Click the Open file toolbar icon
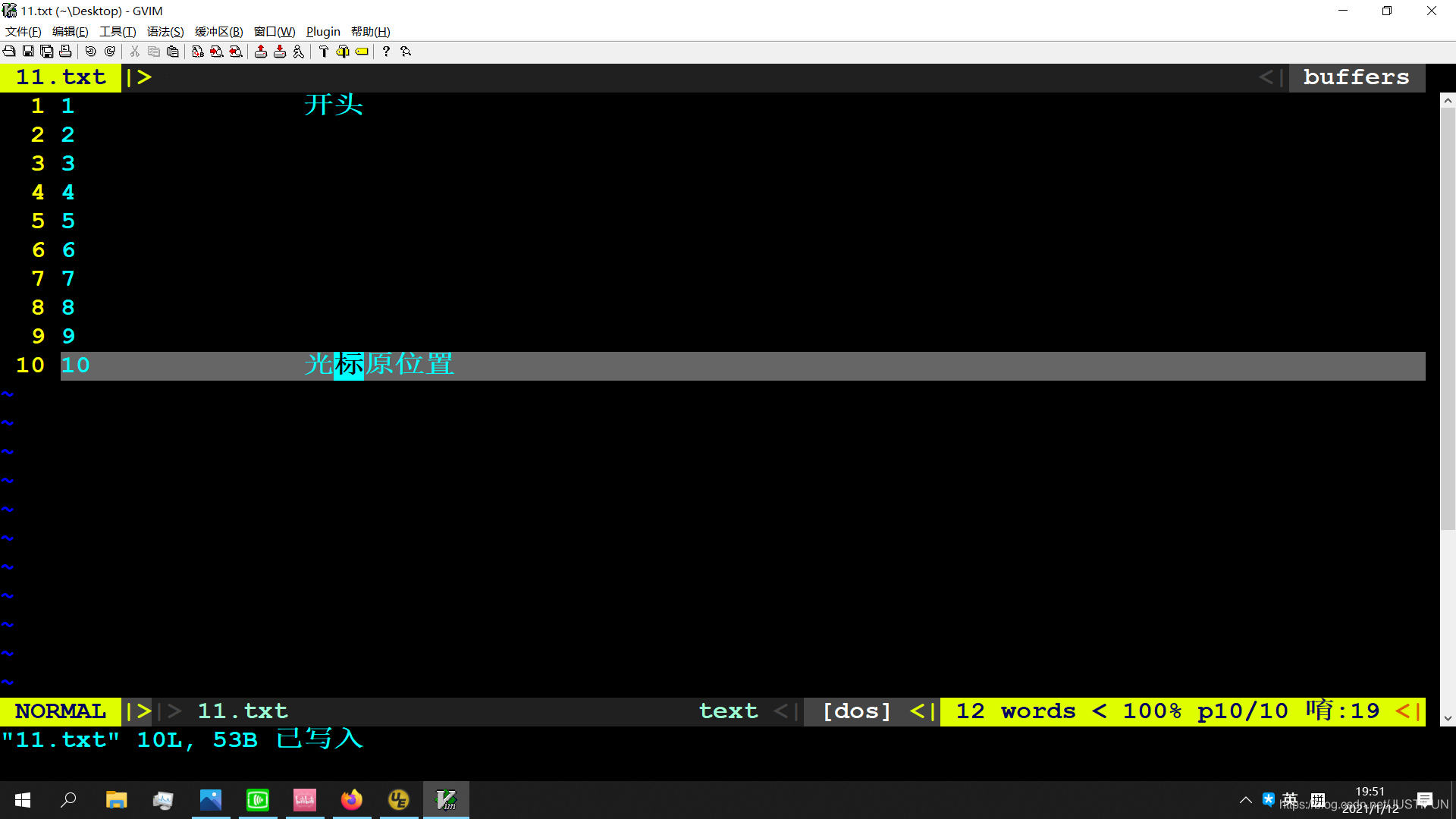This screenshot has width=1456, height=819. pyautogui.click(x=9, y=52)
